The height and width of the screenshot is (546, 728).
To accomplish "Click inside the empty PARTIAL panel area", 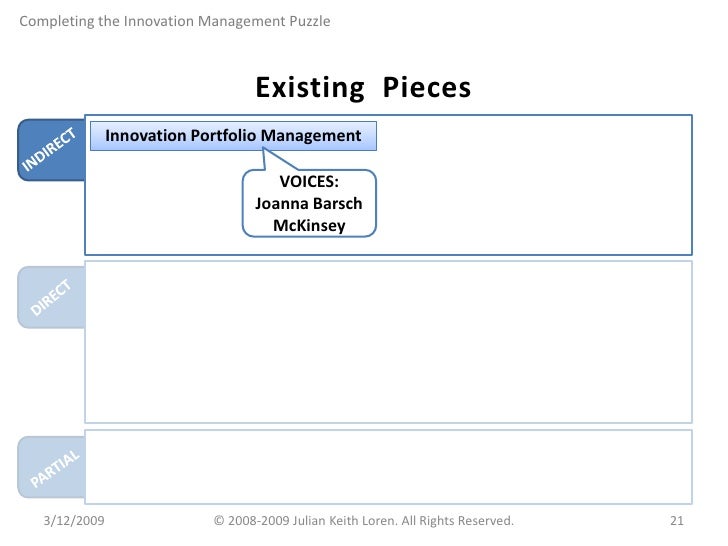I will (x=388, y=467).
